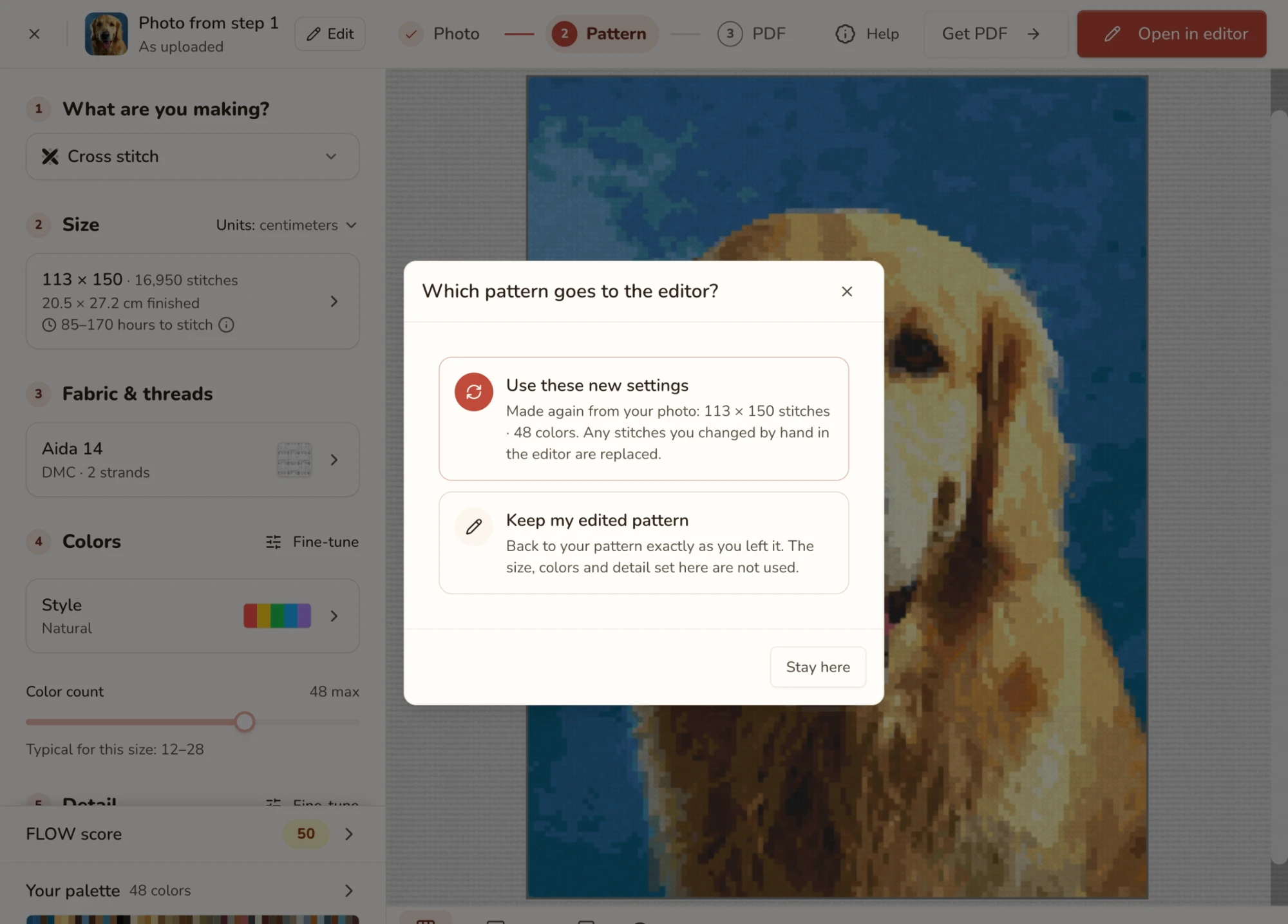This screenshot has width=1288, height=924.
Task: Switch to the PDF step
Action: (x=752, y=33)
